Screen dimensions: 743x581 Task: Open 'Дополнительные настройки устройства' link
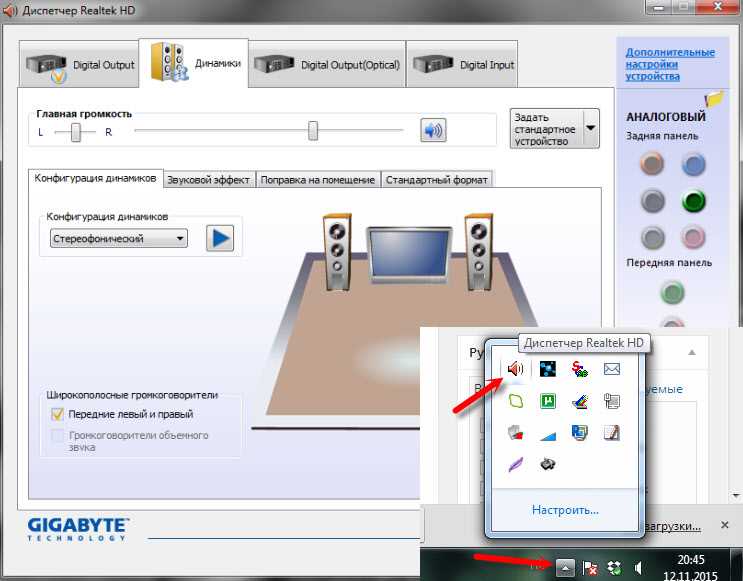click(669, 64)
